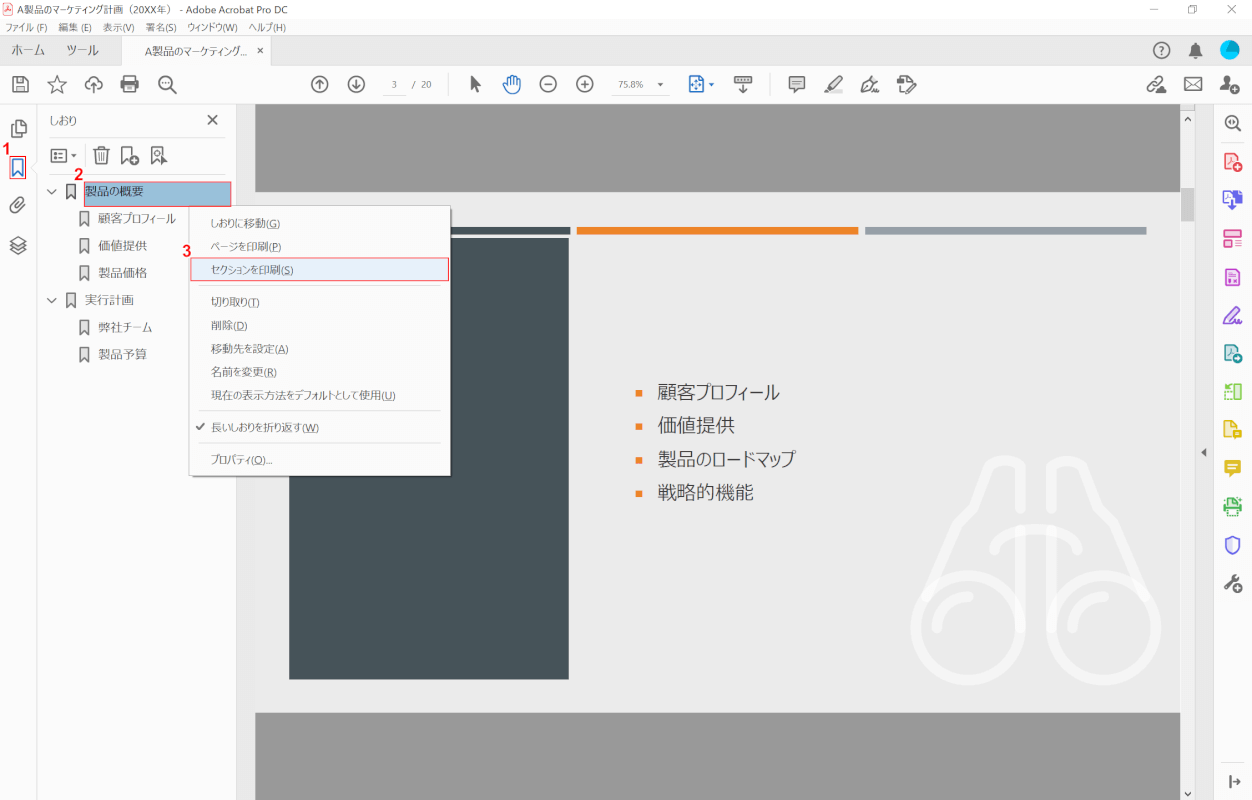1252x800 pixels.
Task: Select プロパティ in the context menu
Action: click(241, 460)
